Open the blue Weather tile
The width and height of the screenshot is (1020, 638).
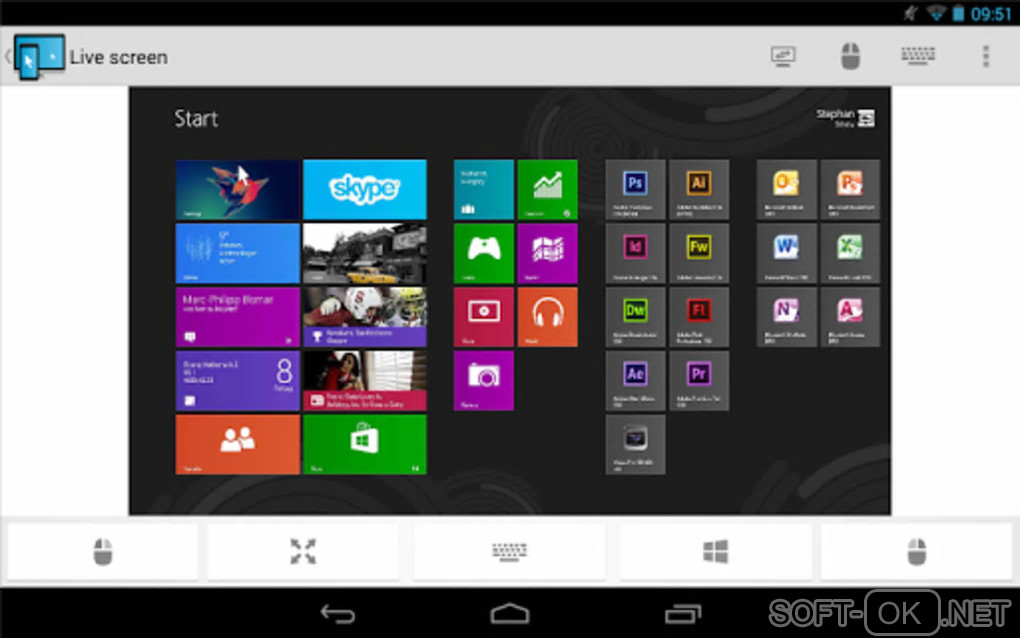(x=237, y=253)
